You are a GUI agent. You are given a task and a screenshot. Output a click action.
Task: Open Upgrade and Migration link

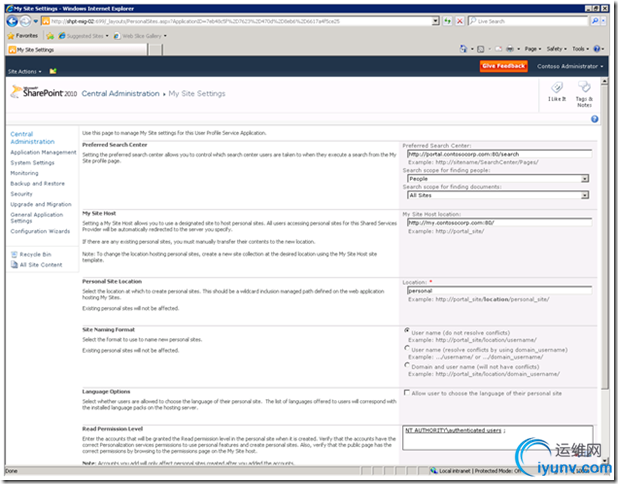(x=41, y=204)
